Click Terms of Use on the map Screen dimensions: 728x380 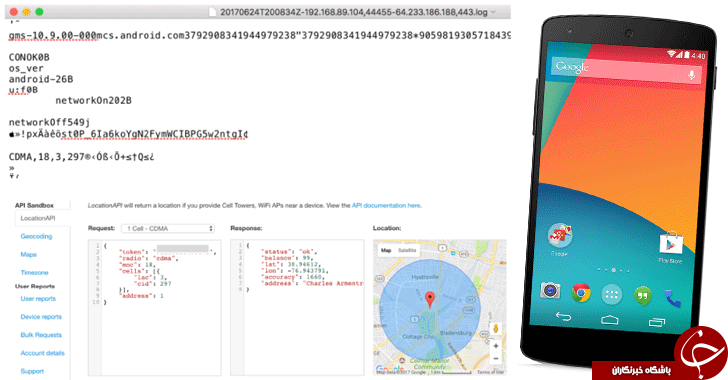click(490, 372)
